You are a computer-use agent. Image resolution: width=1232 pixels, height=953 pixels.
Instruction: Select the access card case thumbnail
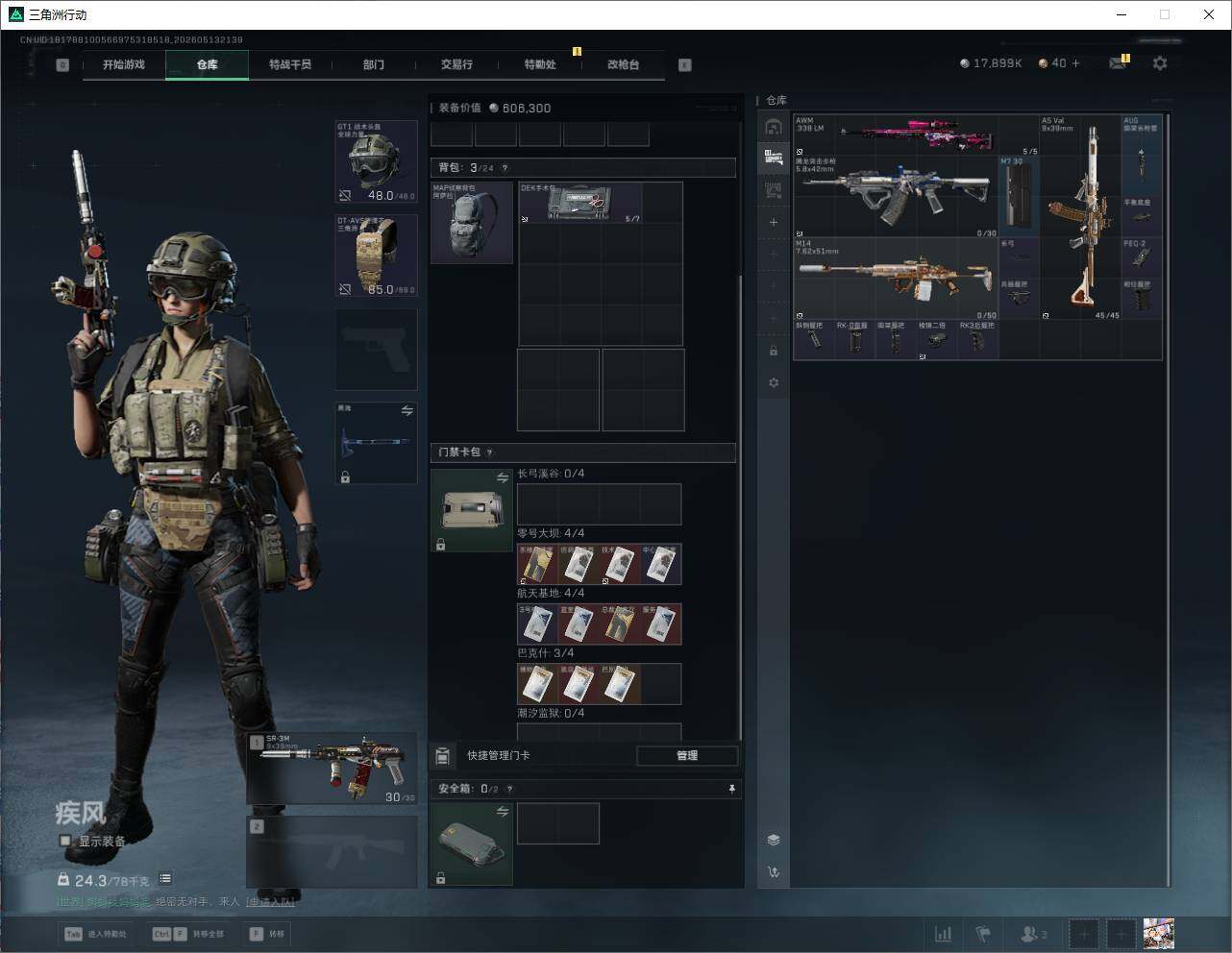point(472,510)
